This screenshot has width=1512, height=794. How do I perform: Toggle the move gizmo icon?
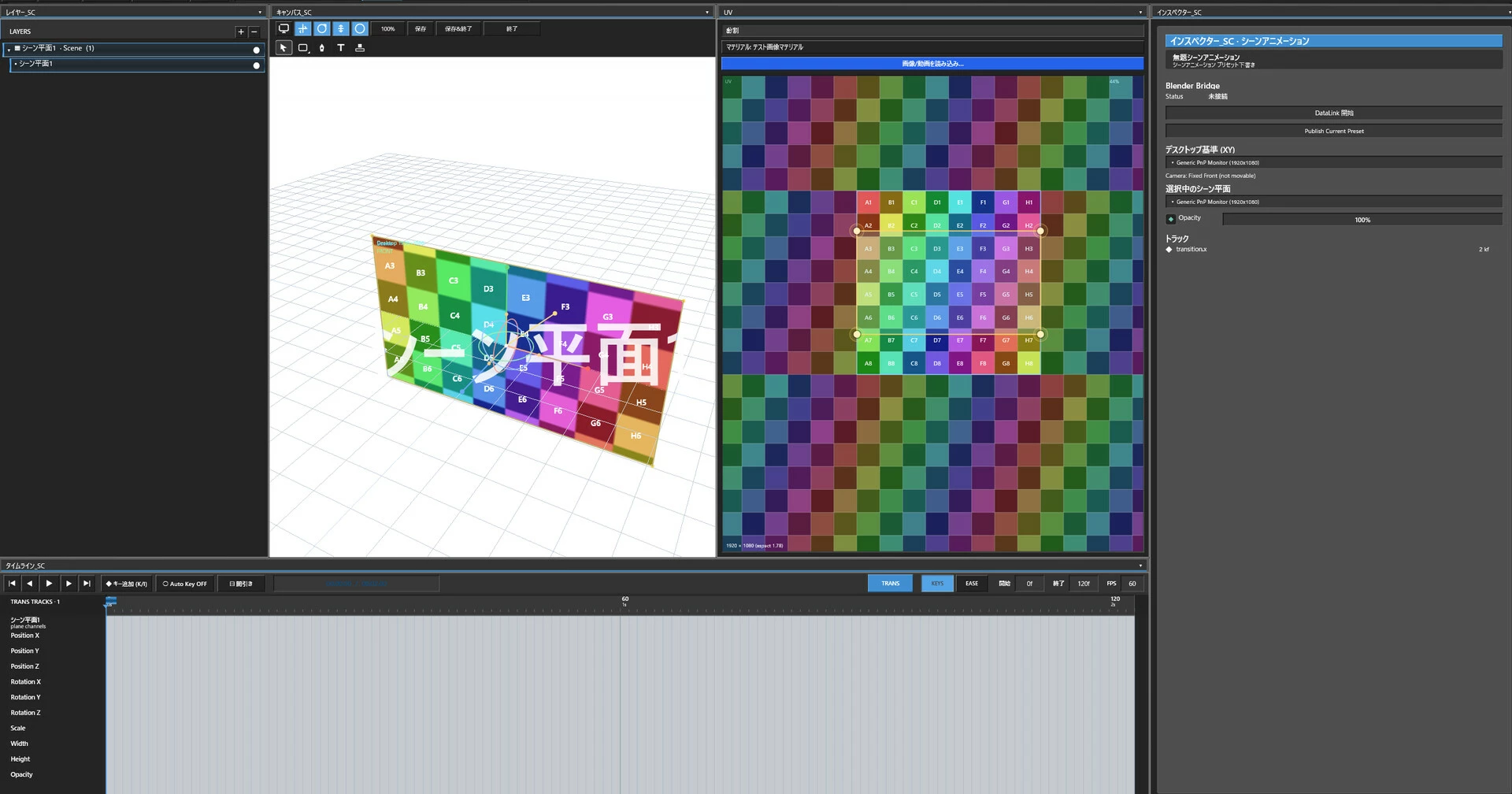pyautogui.click(x=302, y=28)
